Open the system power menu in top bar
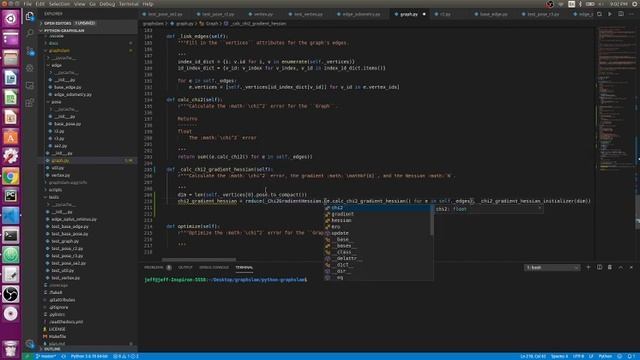This screenshot has height=360, width=640. [x=635, y=4]
